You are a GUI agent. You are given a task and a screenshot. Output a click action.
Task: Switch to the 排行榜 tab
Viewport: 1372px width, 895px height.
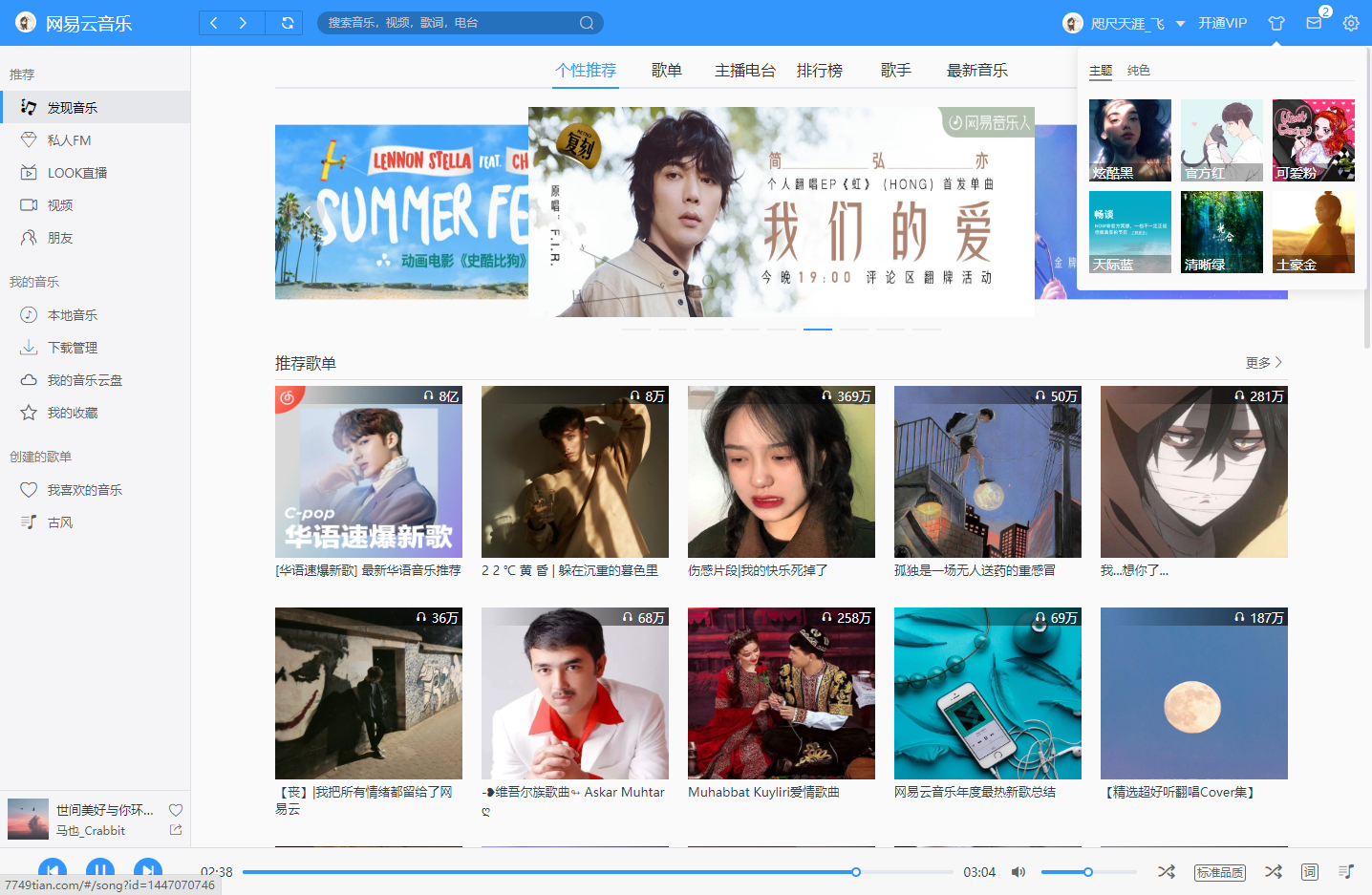820,71
